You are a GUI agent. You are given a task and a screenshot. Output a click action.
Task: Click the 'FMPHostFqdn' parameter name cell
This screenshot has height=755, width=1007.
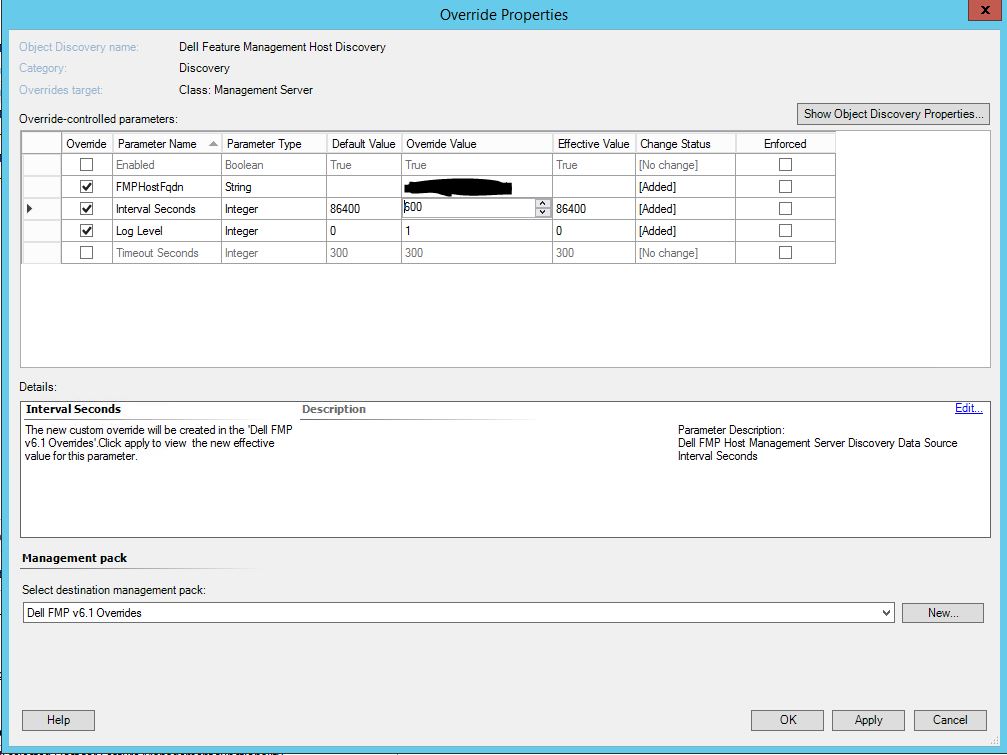pos(167,187)
